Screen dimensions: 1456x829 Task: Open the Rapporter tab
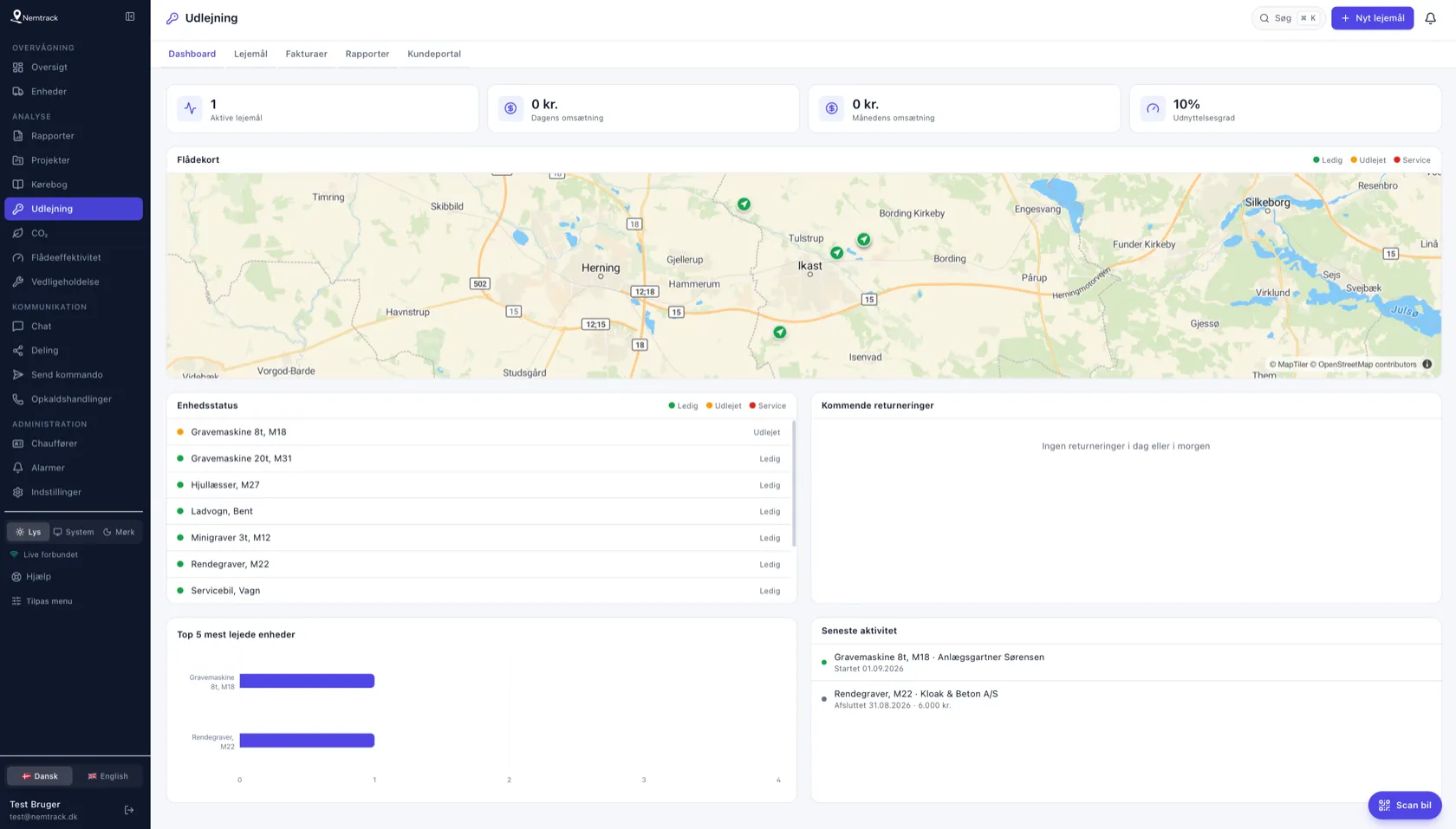(367, 54)
